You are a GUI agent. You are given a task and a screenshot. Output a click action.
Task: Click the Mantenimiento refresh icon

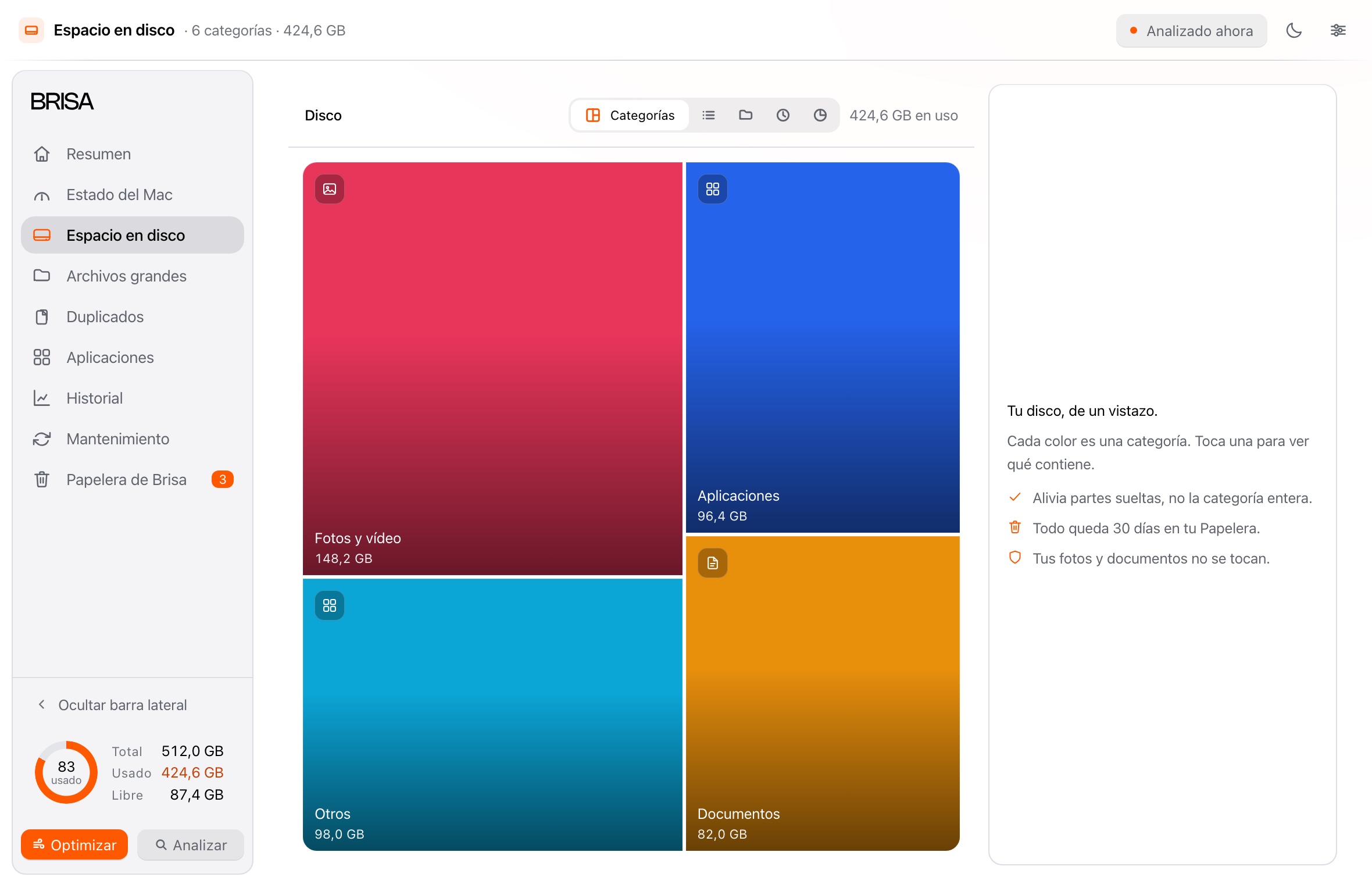click(x=42, y=439)
